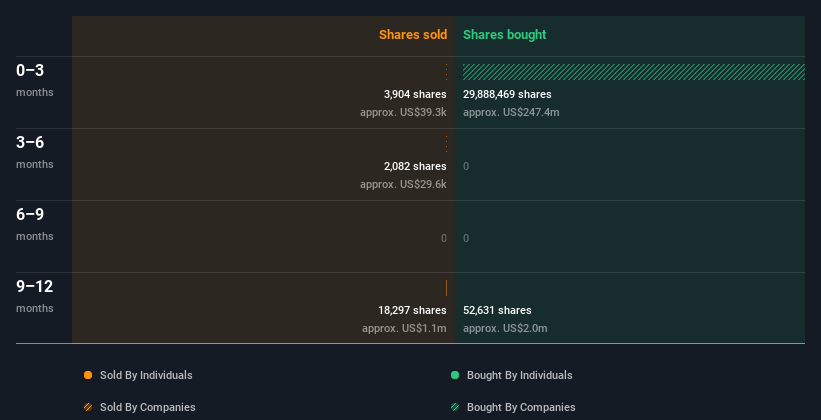Screen dimensions: 821x420
Task: Click the orange Sold By Individuals legend dot
Action: (x=88, y=375)
